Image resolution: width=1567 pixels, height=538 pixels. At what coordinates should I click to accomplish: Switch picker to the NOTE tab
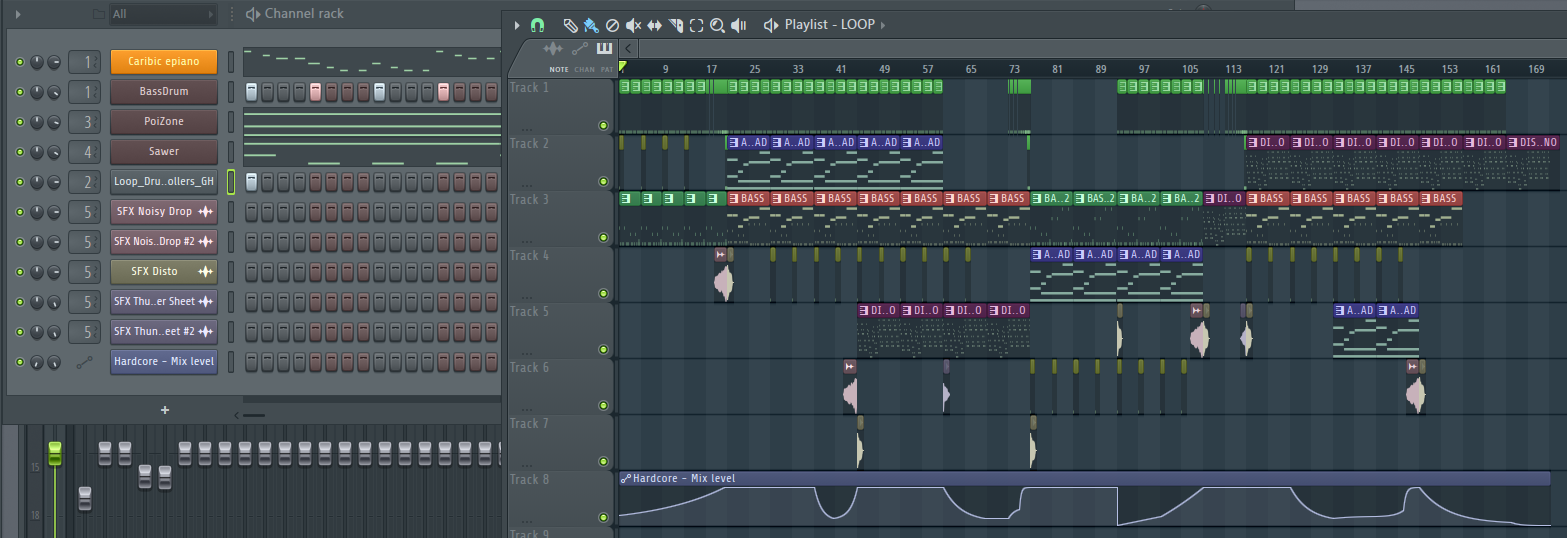point(558,69)
